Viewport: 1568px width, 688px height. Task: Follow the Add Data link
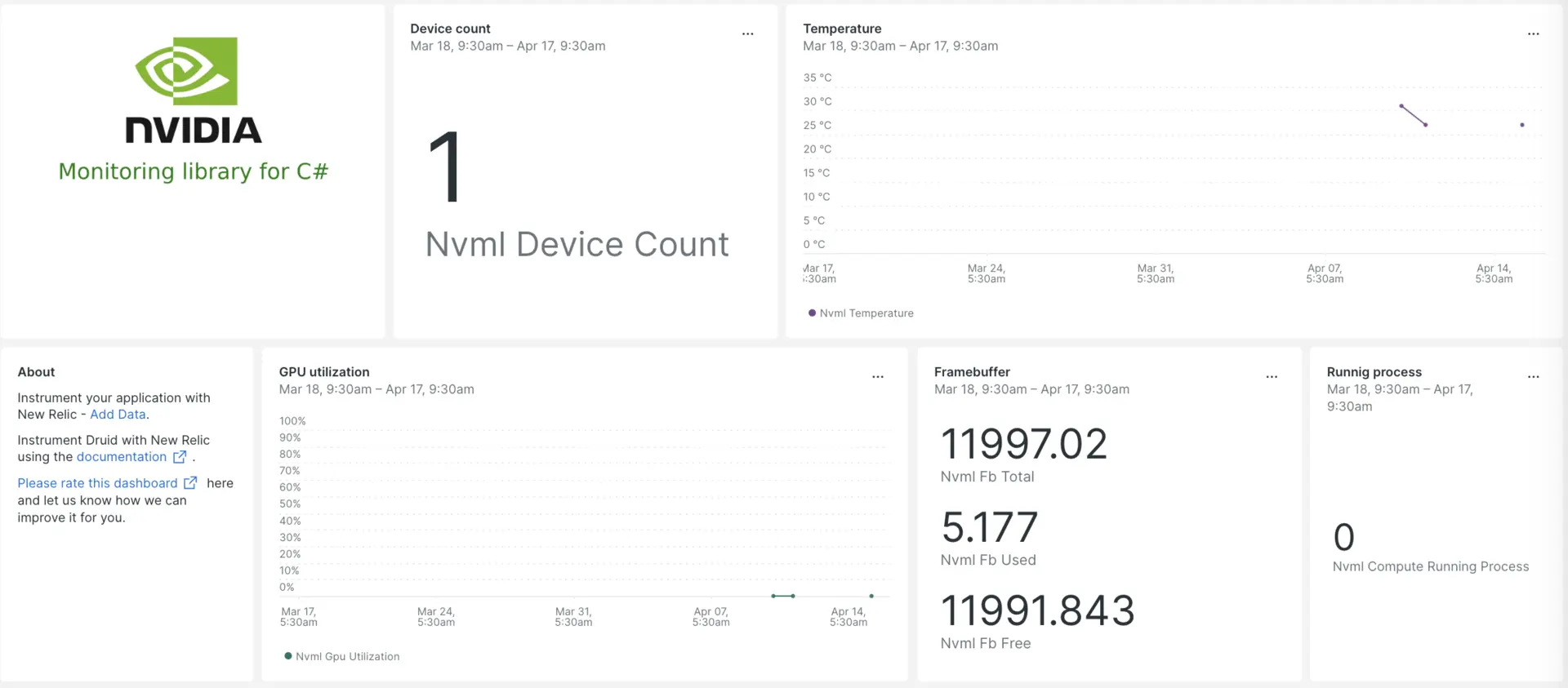[x=118, y=415]
